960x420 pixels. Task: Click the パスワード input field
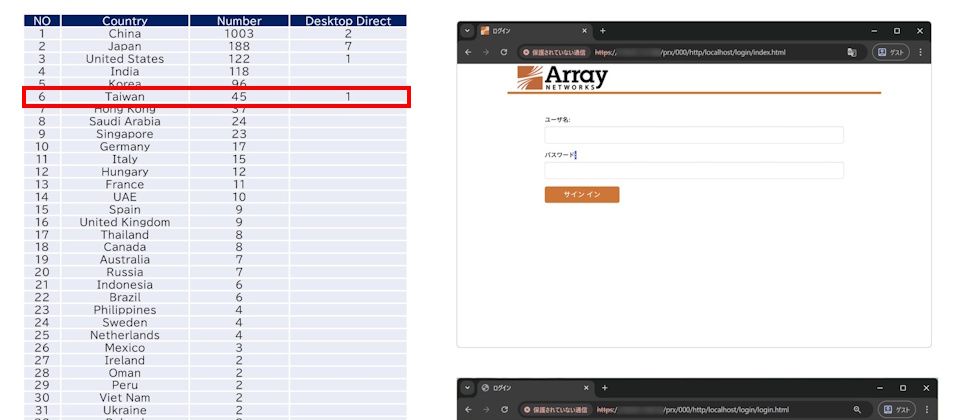693,171
